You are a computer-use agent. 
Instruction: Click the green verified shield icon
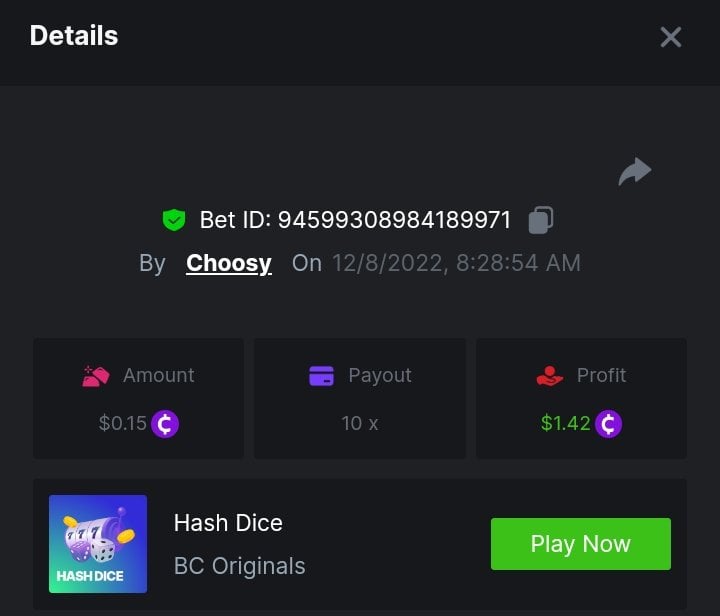pyautogui.click(x=174, y=220)
